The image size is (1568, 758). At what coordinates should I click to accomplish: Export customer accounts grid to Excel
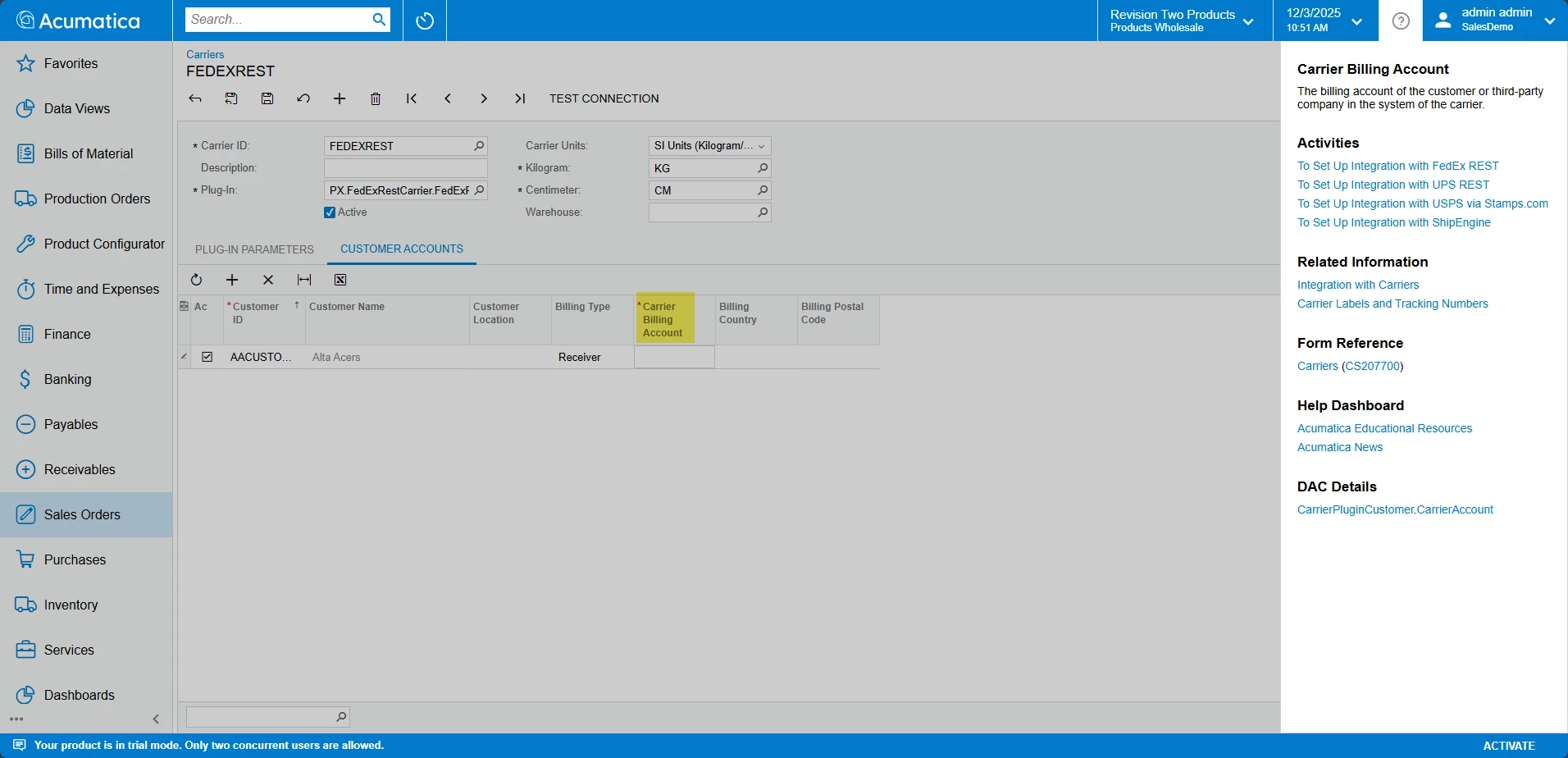point(340,280)
